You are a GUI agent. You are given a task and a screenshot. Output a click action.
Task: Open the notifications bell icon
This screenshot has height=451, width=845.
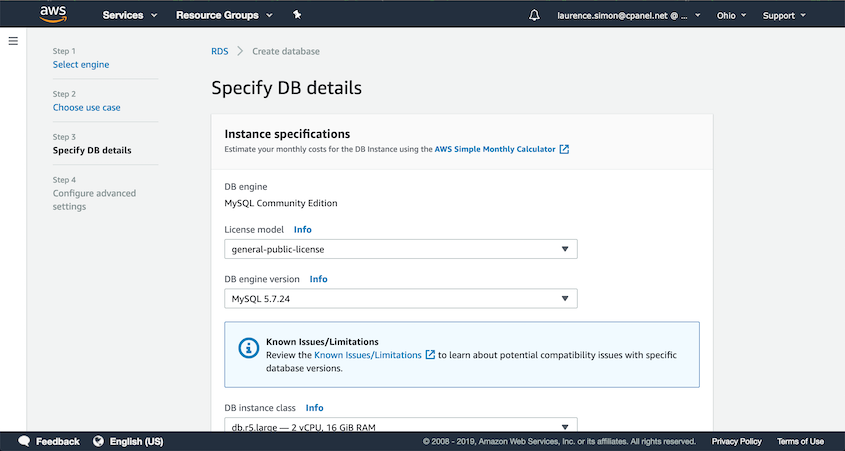click(x=534, y=16)
